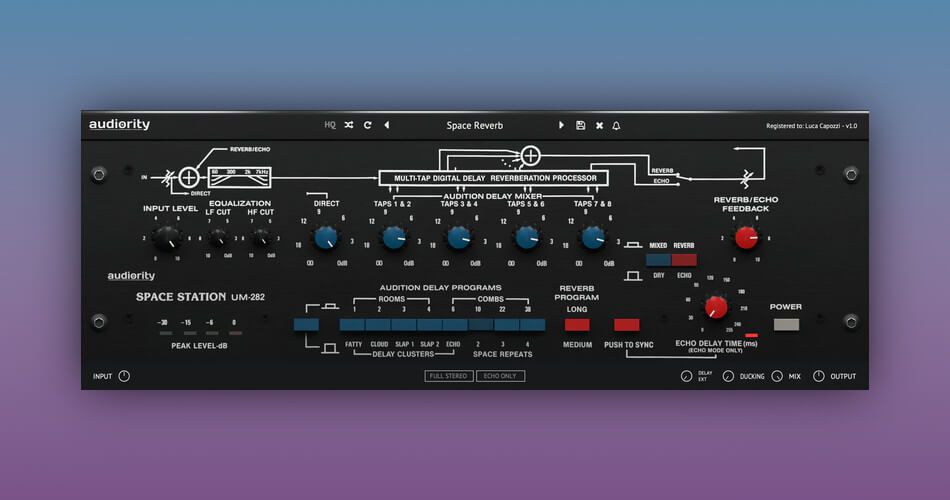
Task: Click the X delete preset icon
Action: 599,125
